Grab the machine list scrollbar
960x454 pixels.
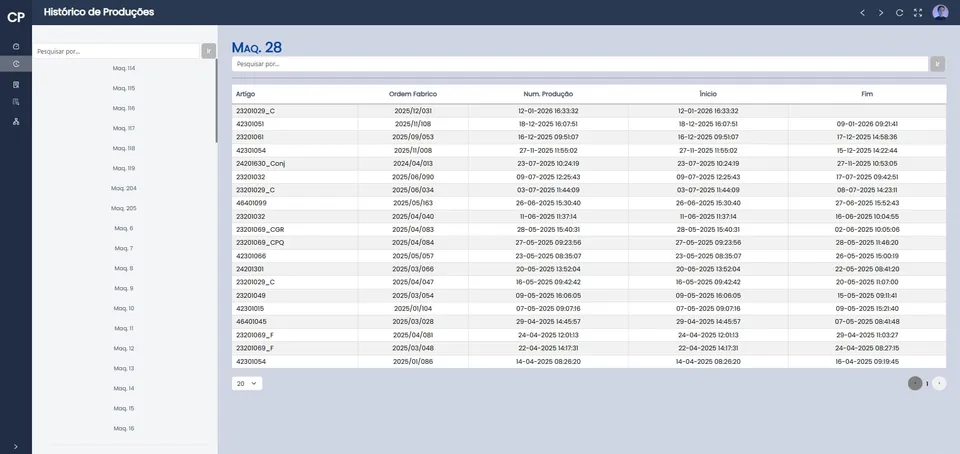point(216,101)
